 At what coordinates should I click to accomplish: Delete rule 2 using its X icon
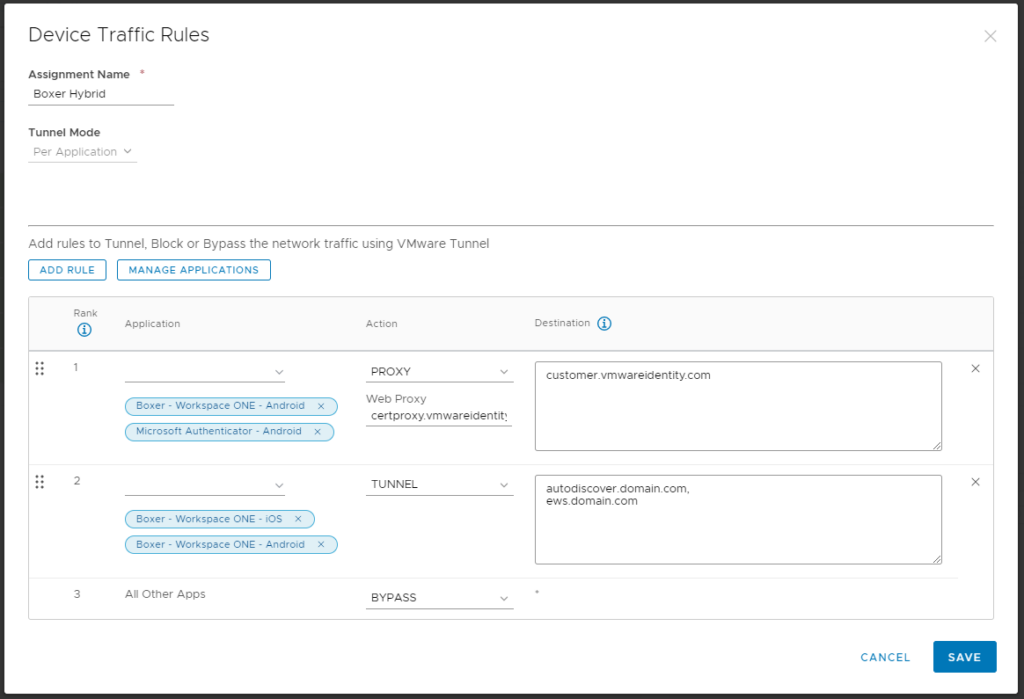point(976,482)
